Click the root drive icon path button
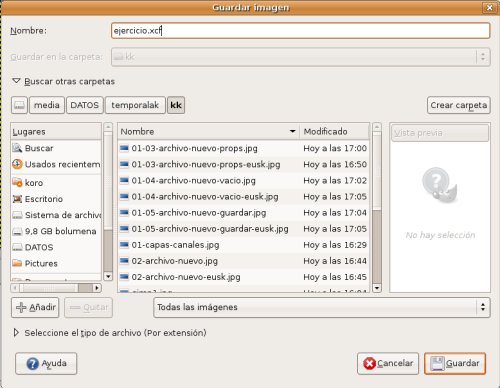Screen dimensions: 500x388 click(19, 105)
